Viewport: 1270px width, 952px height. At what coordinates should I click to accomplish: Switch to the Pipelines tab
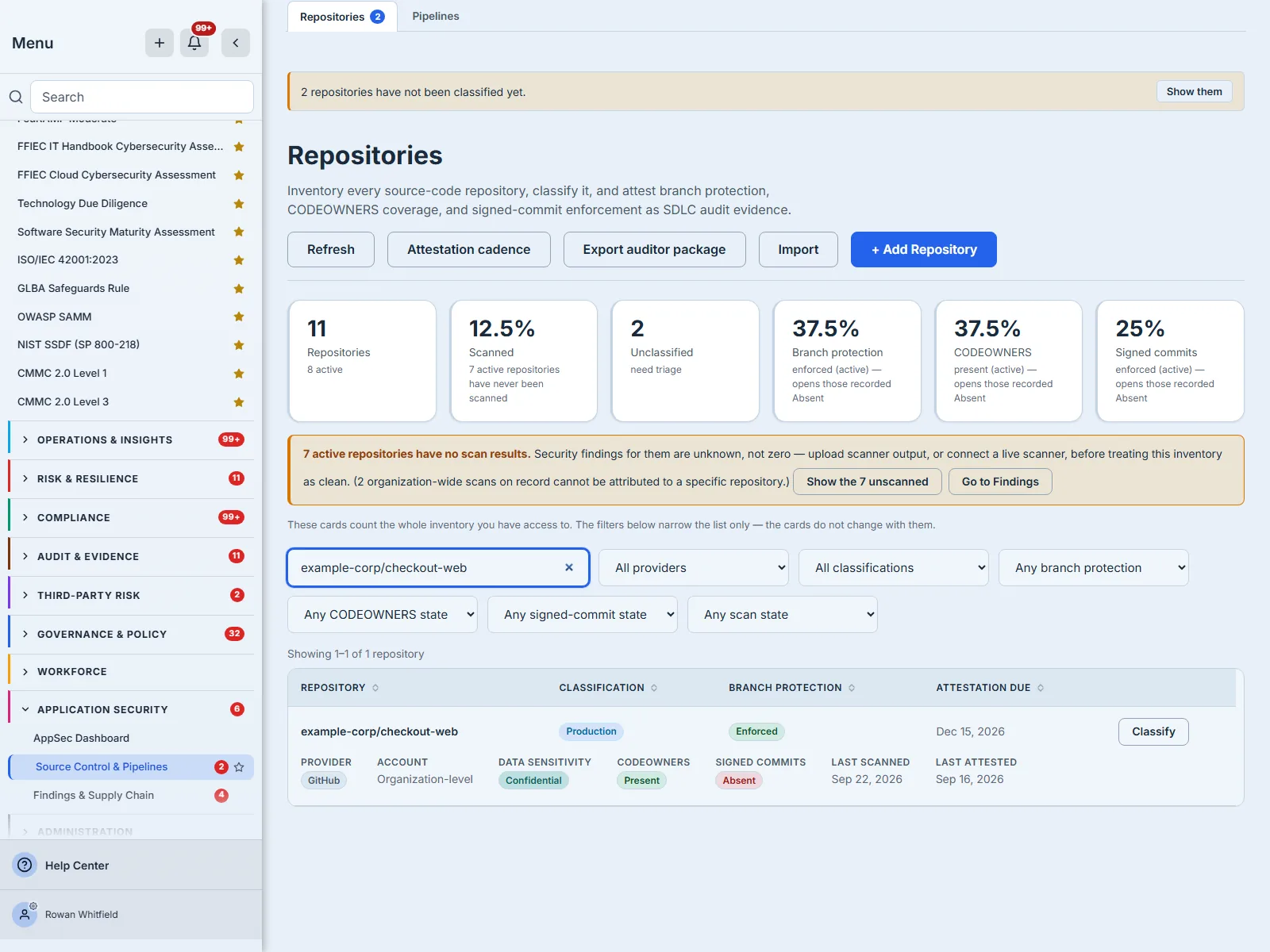[x=436, y=16]
